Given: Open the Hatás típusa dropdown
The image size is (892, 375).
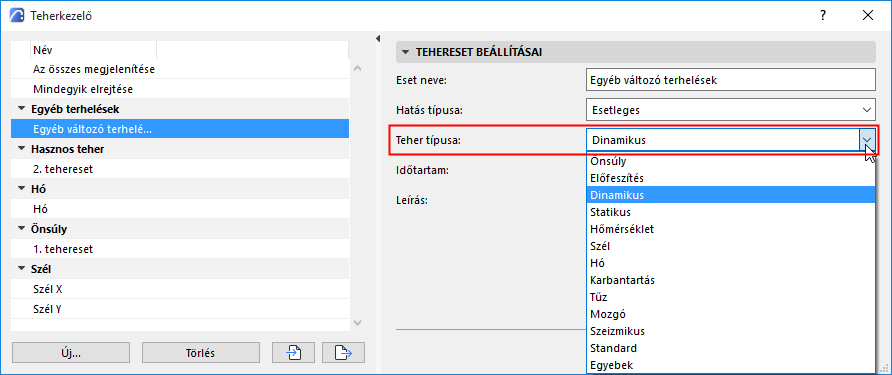Looking at the screenshot, I should [730, 109].
